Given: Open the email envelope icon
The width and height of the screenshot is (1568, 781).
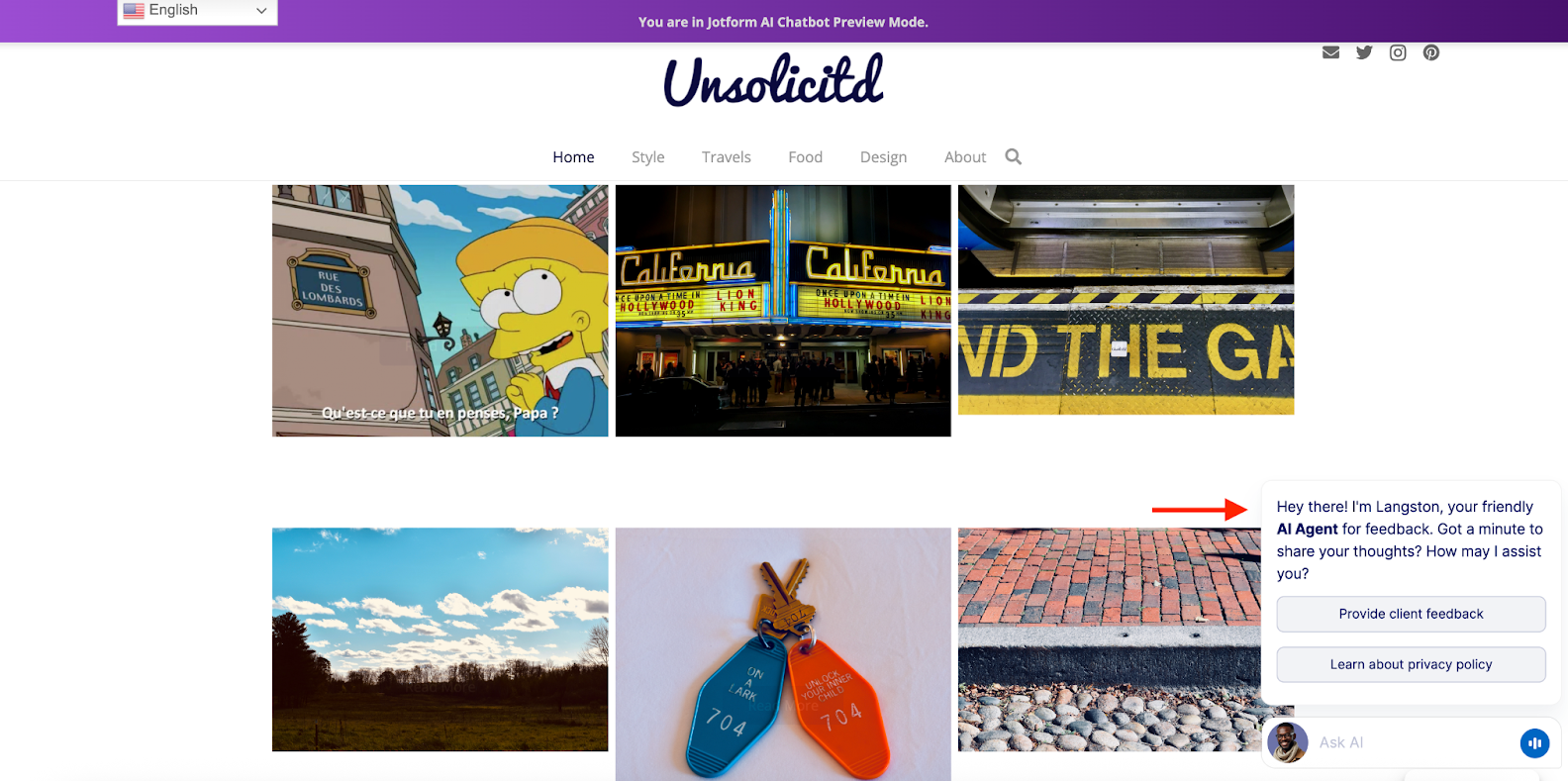Looking at the screenshot, I should click(x=1330, y=52).
